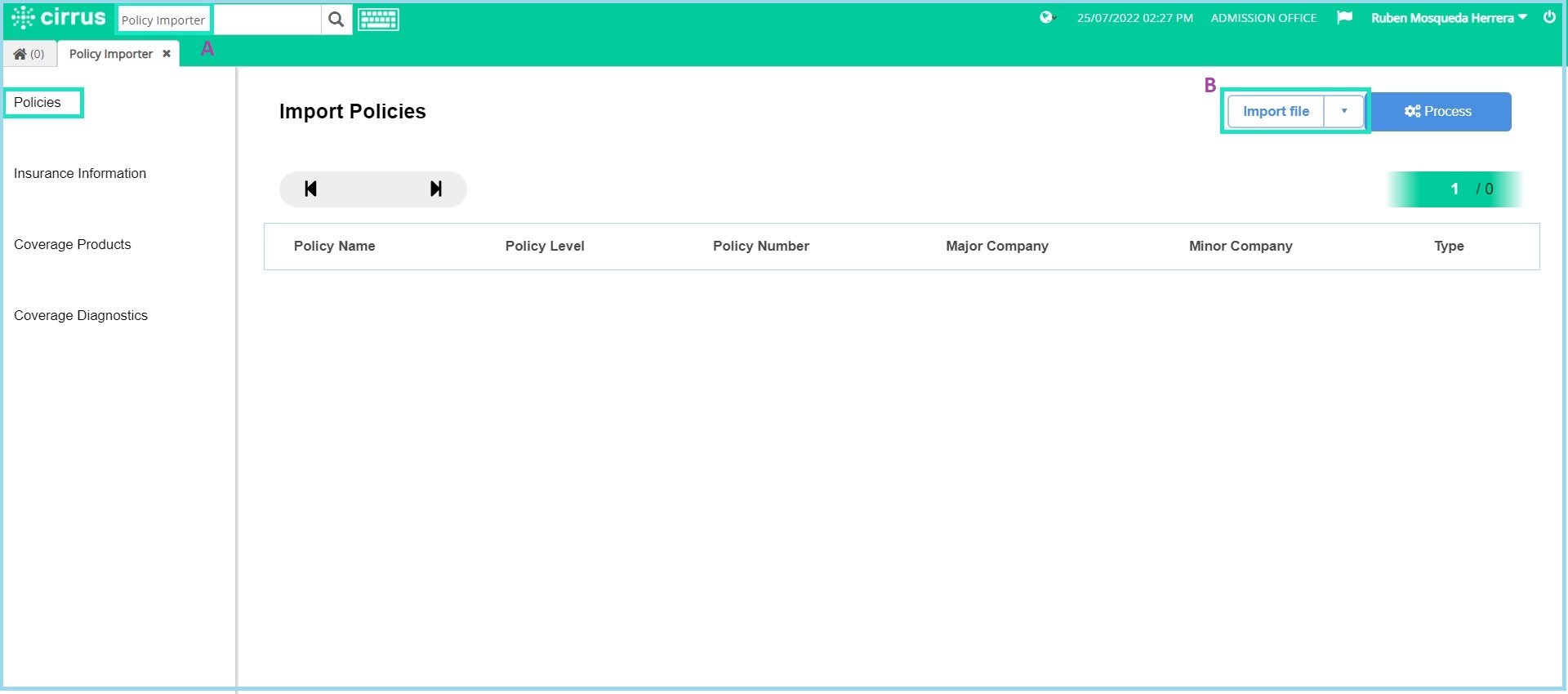Go to the last page

[436, 189]
